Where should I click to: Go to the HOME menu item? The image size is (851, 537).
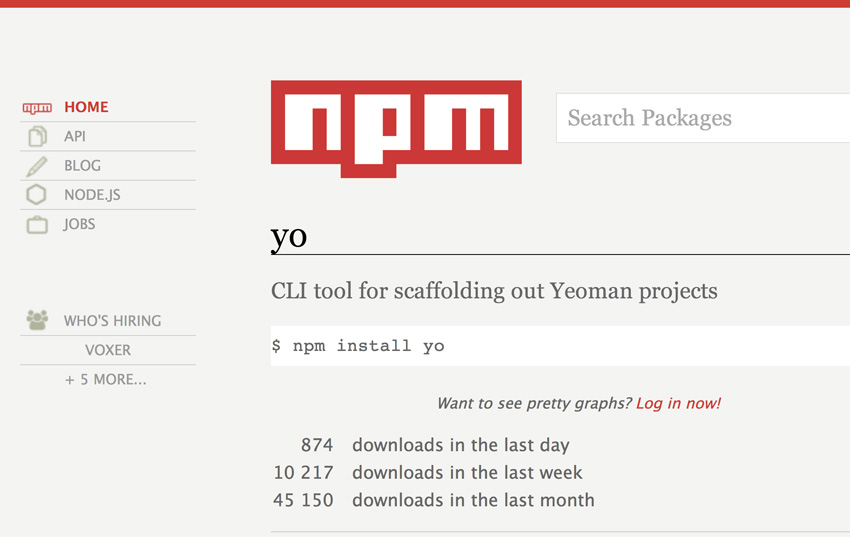pyautogui.click(x=86, y=107)
